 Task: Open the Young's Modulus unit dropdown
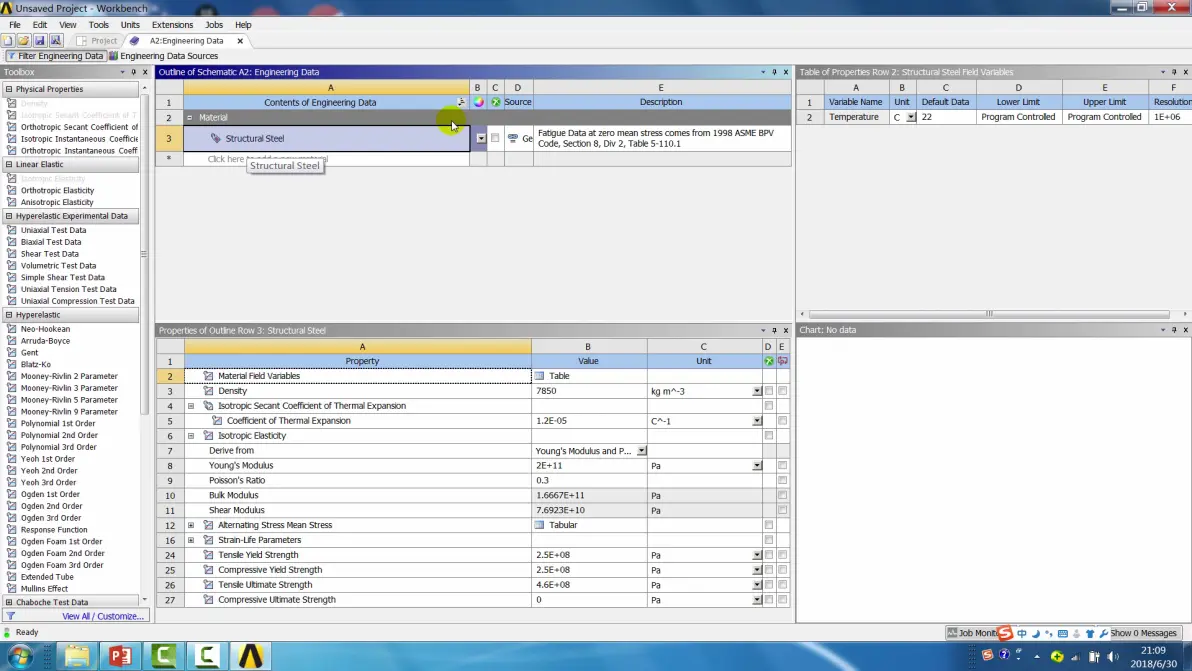tap(756, 466)
